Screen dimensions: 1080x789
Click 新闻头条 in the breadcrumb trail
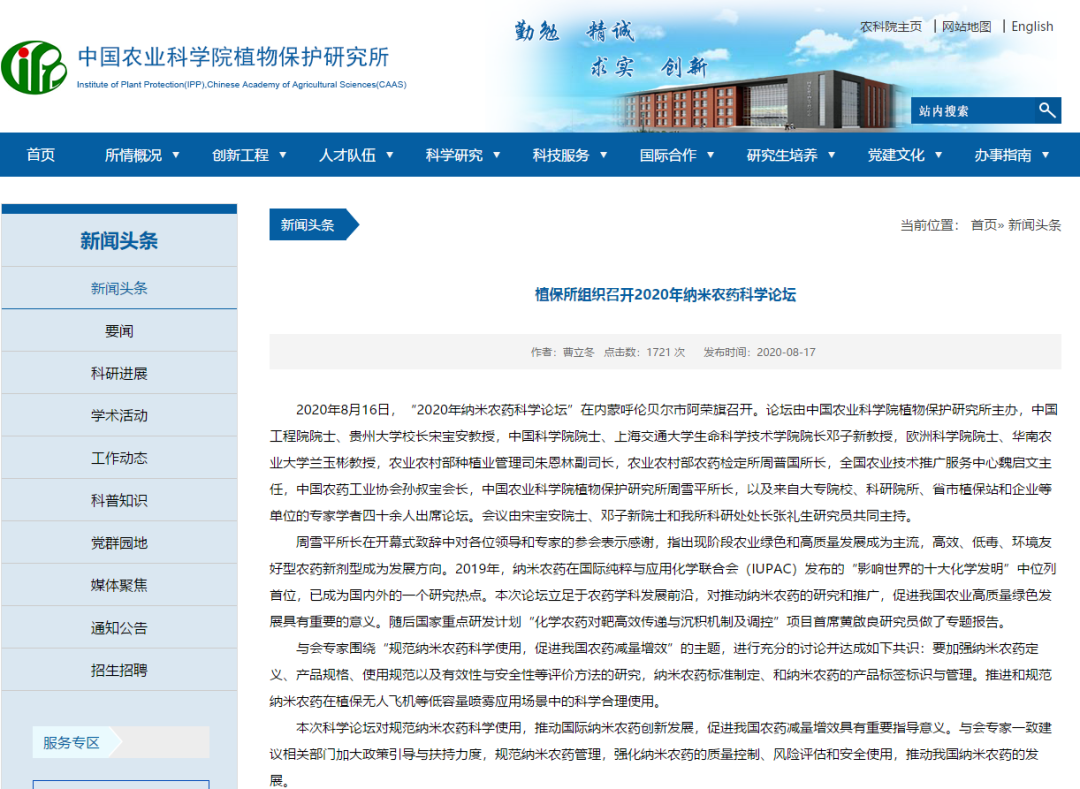click(1035, 225)
